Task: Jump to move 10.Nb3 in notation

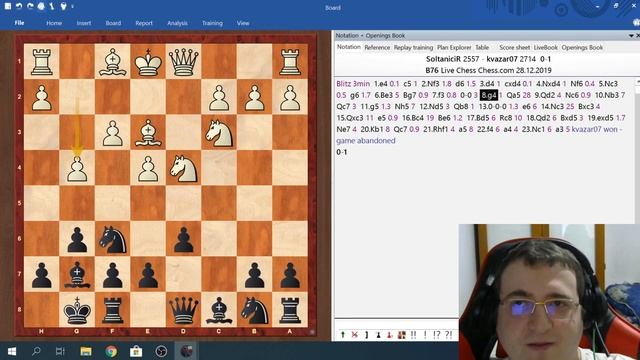Action: click(607, 95)
